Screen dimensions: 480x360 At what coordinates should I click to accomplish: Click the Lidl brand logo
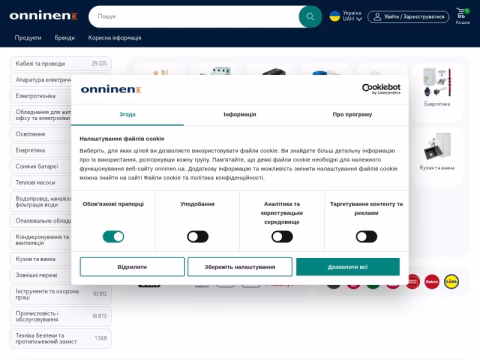point(452,282)
